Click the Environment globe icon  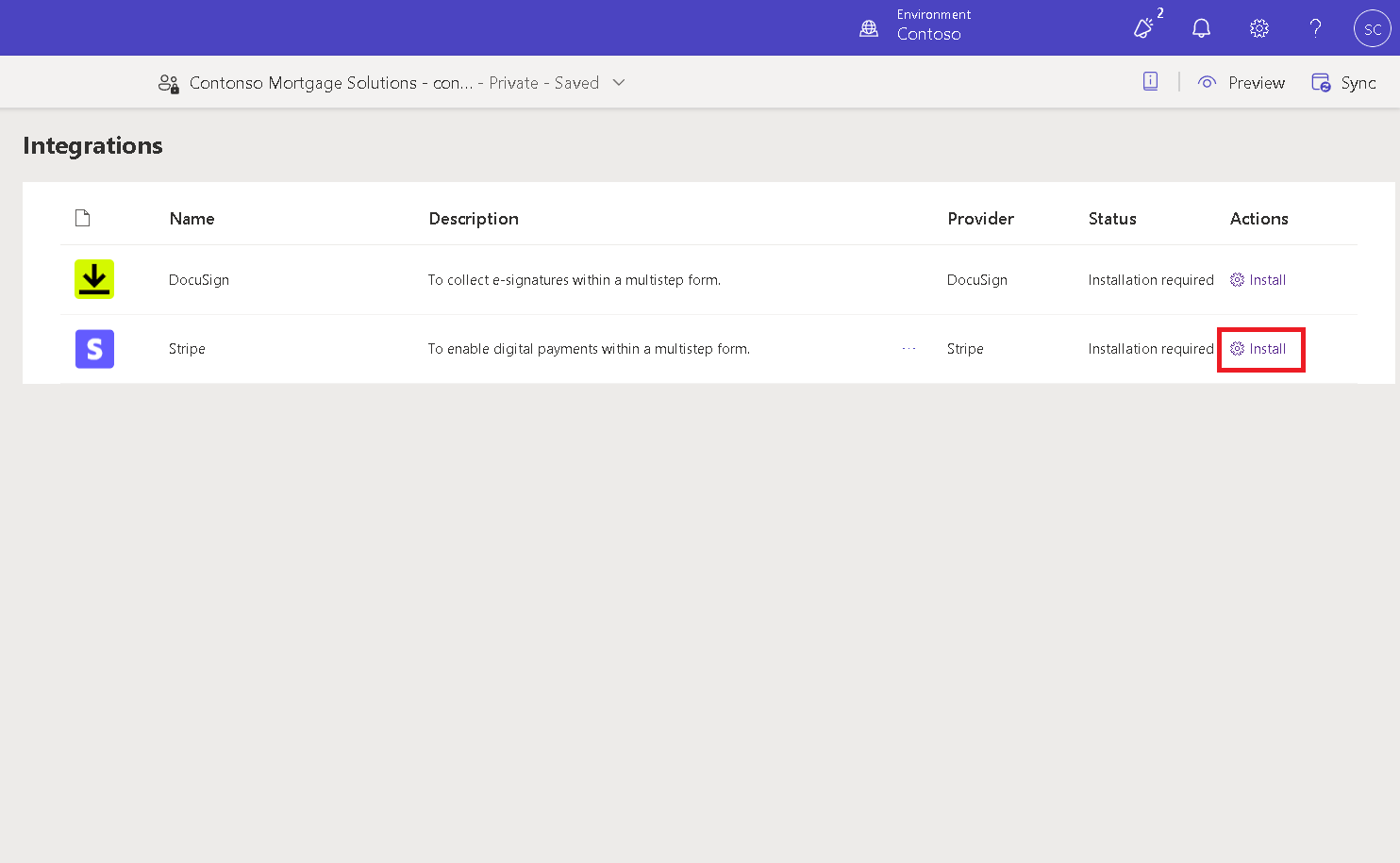(x=869, y=28)
